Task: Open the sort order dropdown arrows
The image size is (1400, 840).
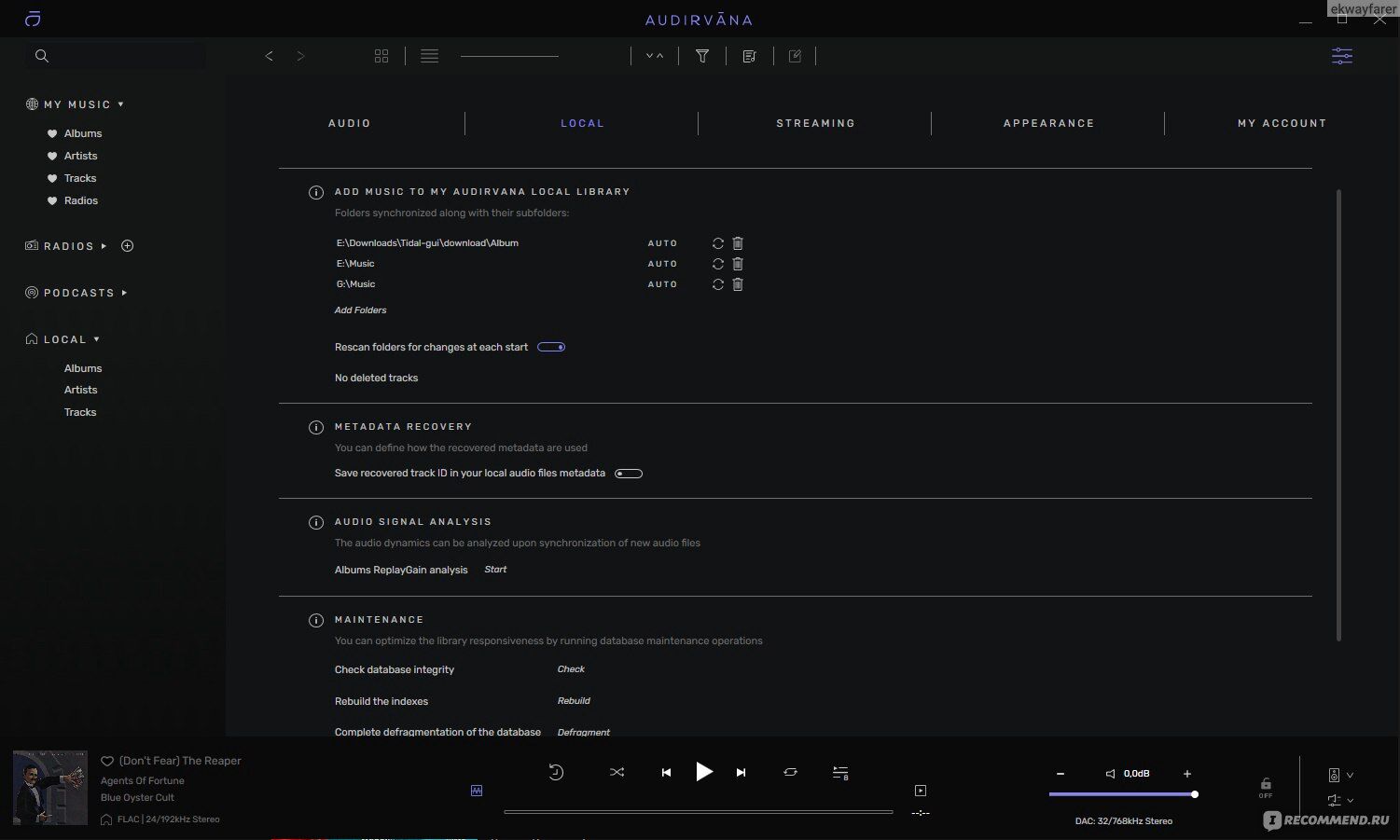Action: click(655, 56)
